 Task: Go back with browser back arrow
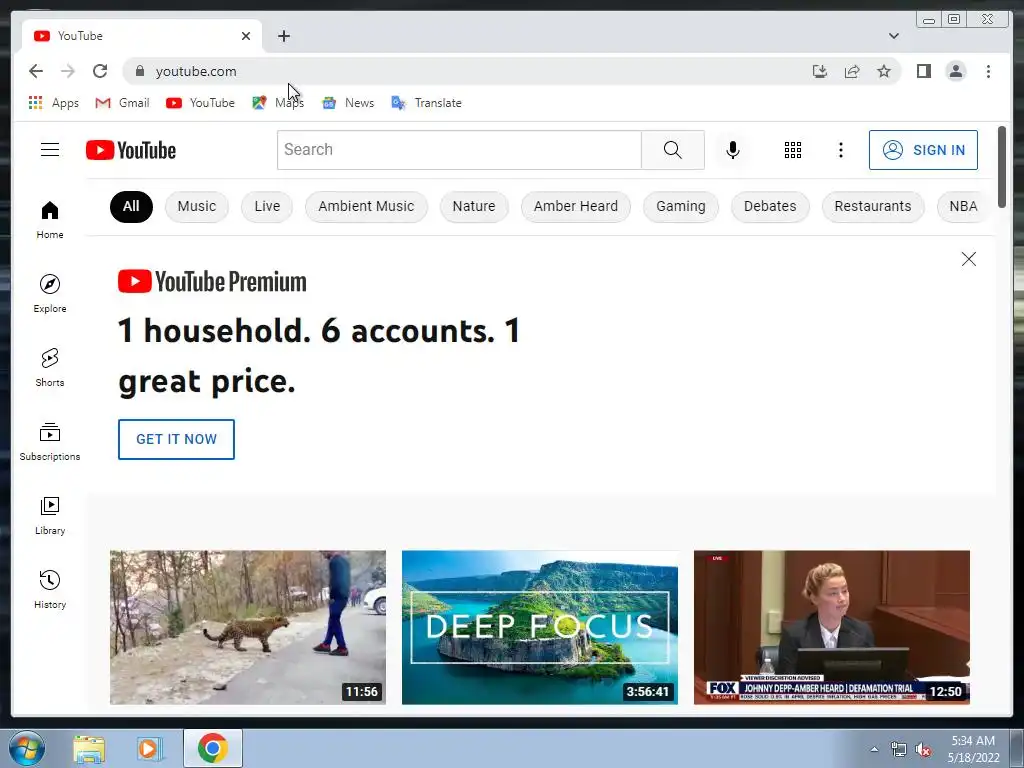pos(36,71)
